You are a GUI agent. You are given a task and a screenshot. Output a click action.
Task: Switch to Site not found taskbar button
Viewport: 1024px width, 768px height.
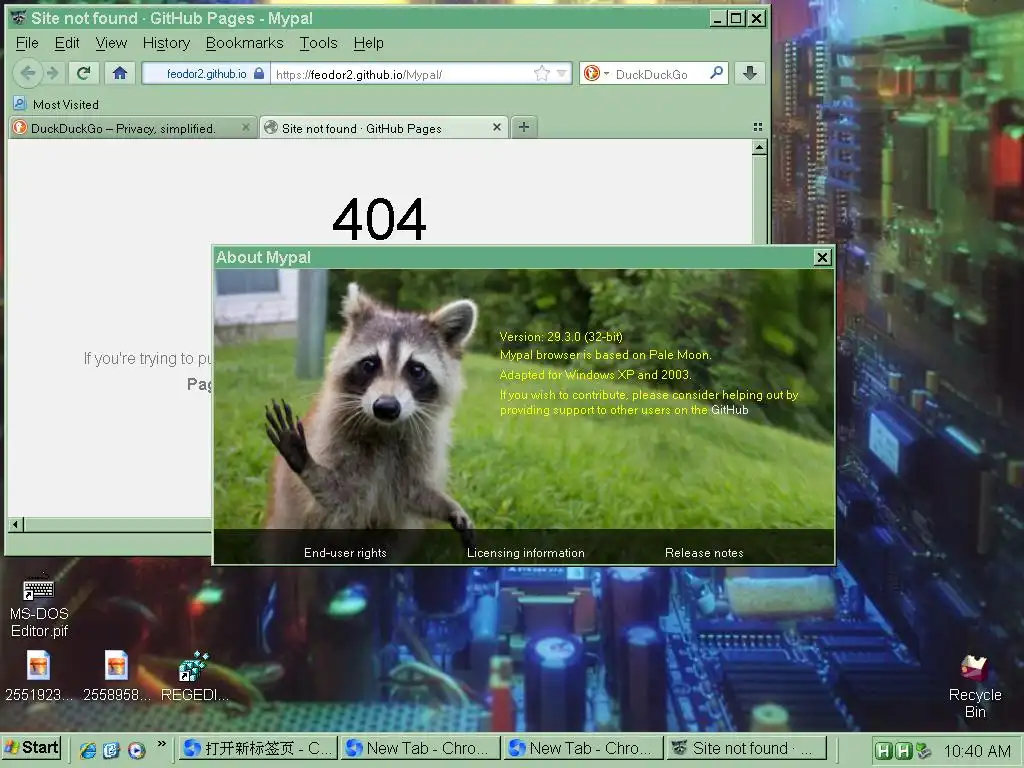point(747,748)
